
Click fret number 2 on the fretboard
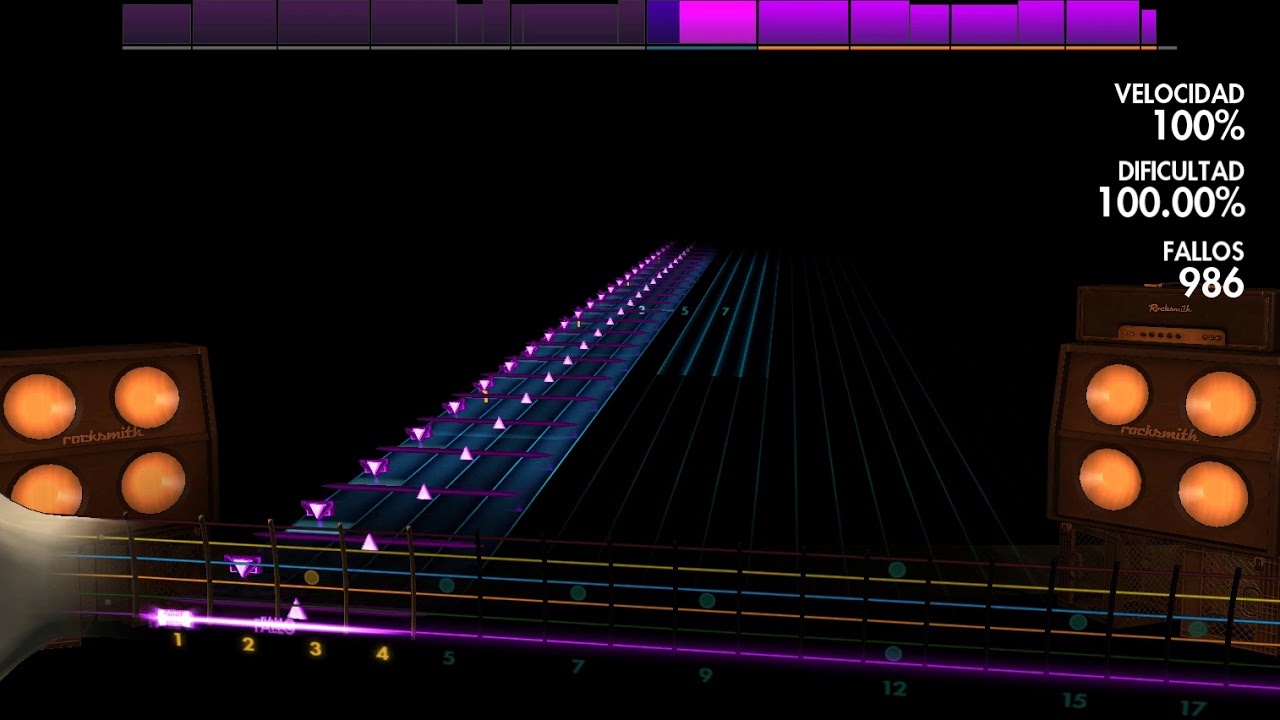coord(248,645)
